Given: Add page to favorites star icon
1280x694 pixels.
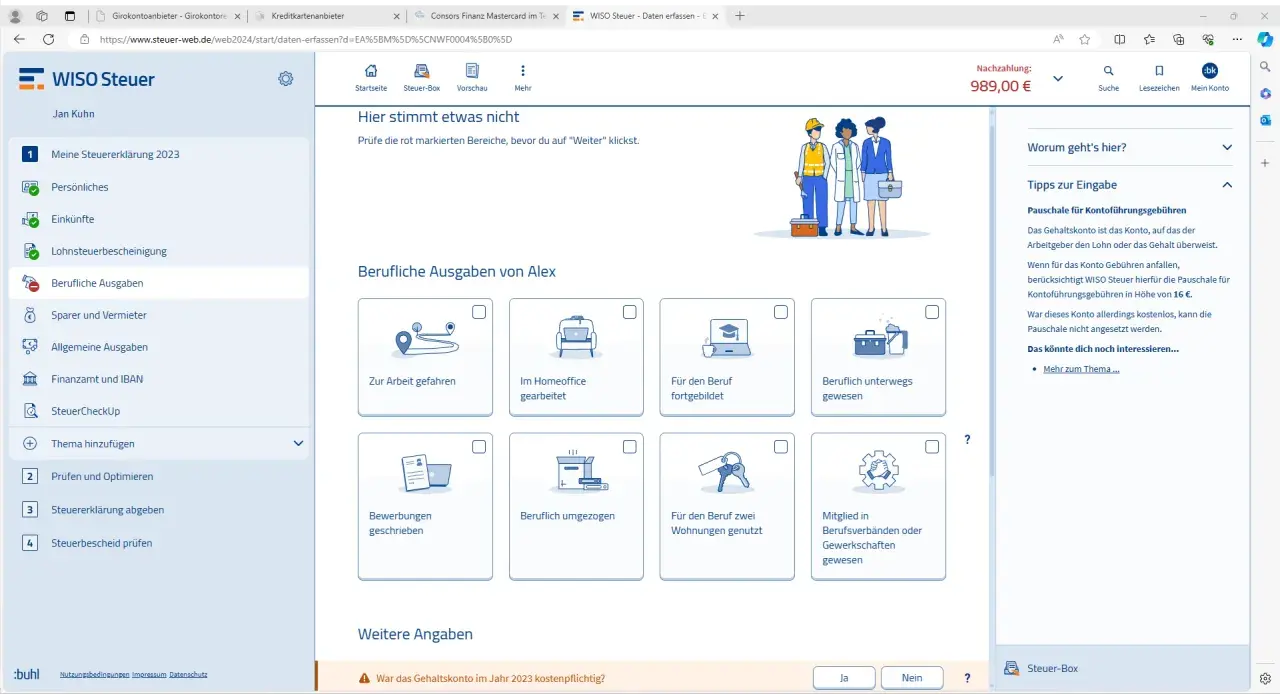Looking at the screenshot, I should click(1085, 39).
